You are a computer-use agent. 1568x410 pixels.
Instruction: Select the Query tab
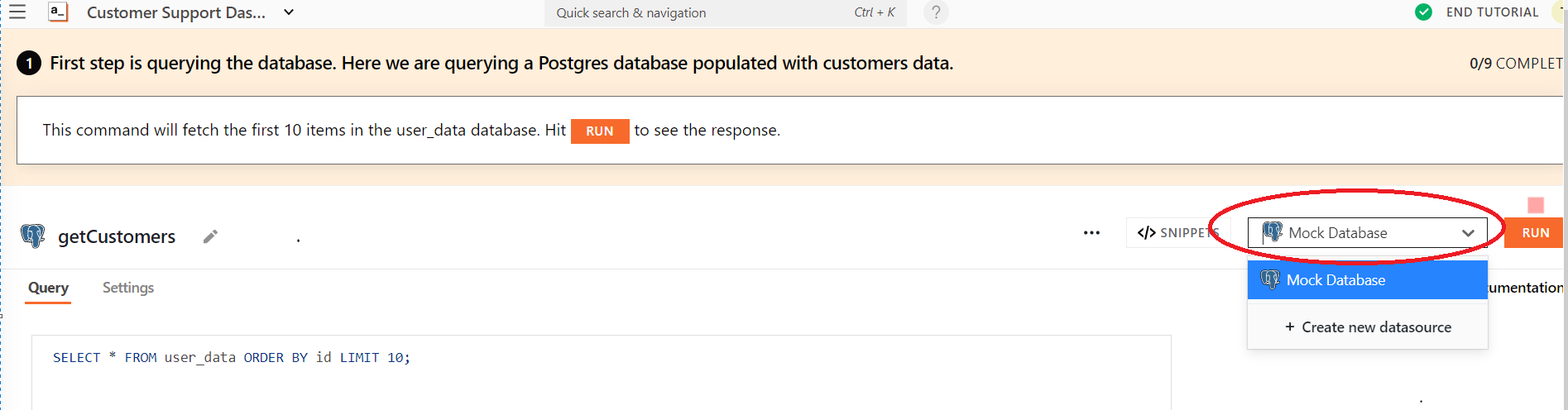point(48,288)
